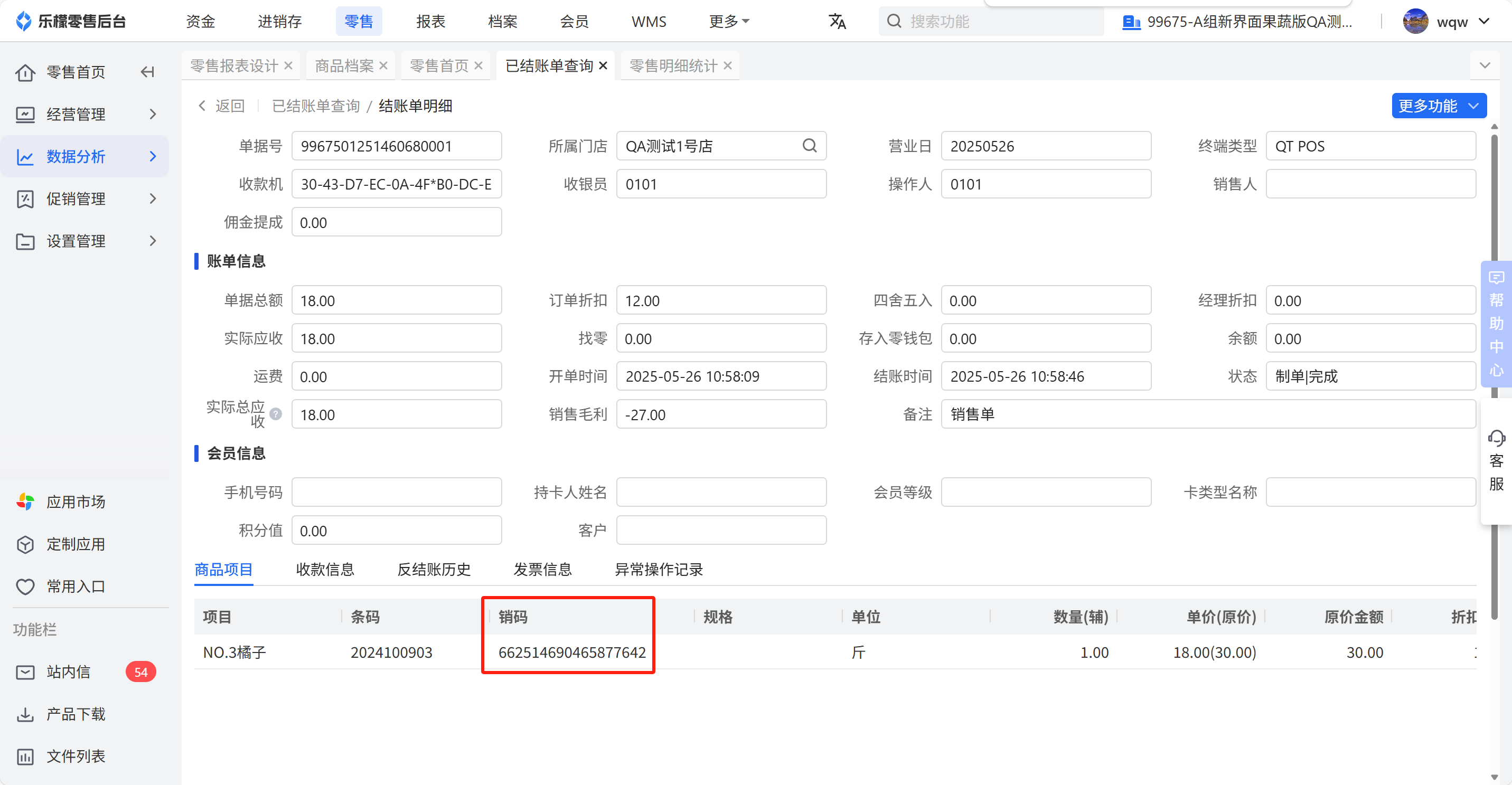Click the search magnifier icon in top bar
The image size is (1512, 785).
(x=894, y=22)
